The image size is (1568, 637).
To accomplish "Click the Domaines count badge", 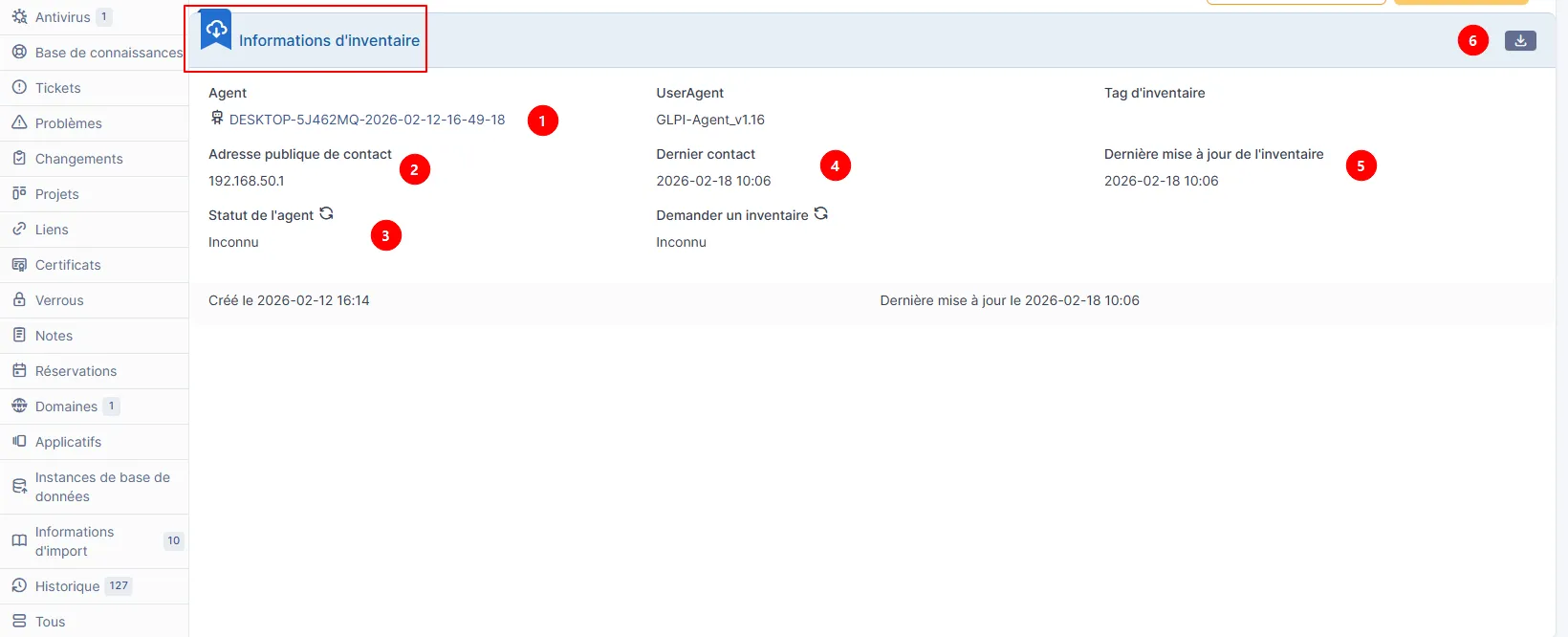I will click(x=111, y=406).
